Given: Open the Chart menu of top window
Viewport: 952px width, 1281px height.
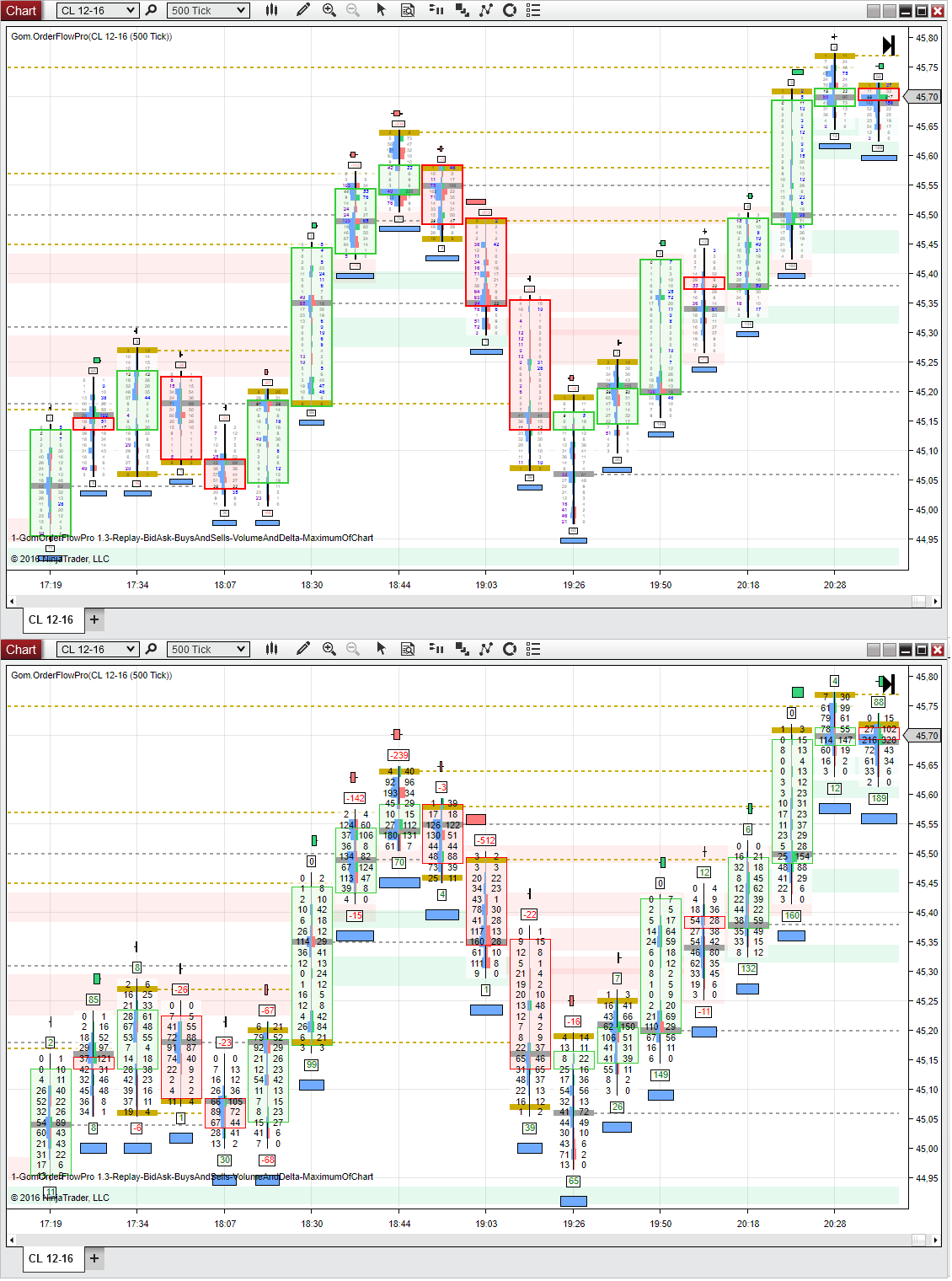Looking at the screenshot, I should pyautogui.click(x=21, y=10).
